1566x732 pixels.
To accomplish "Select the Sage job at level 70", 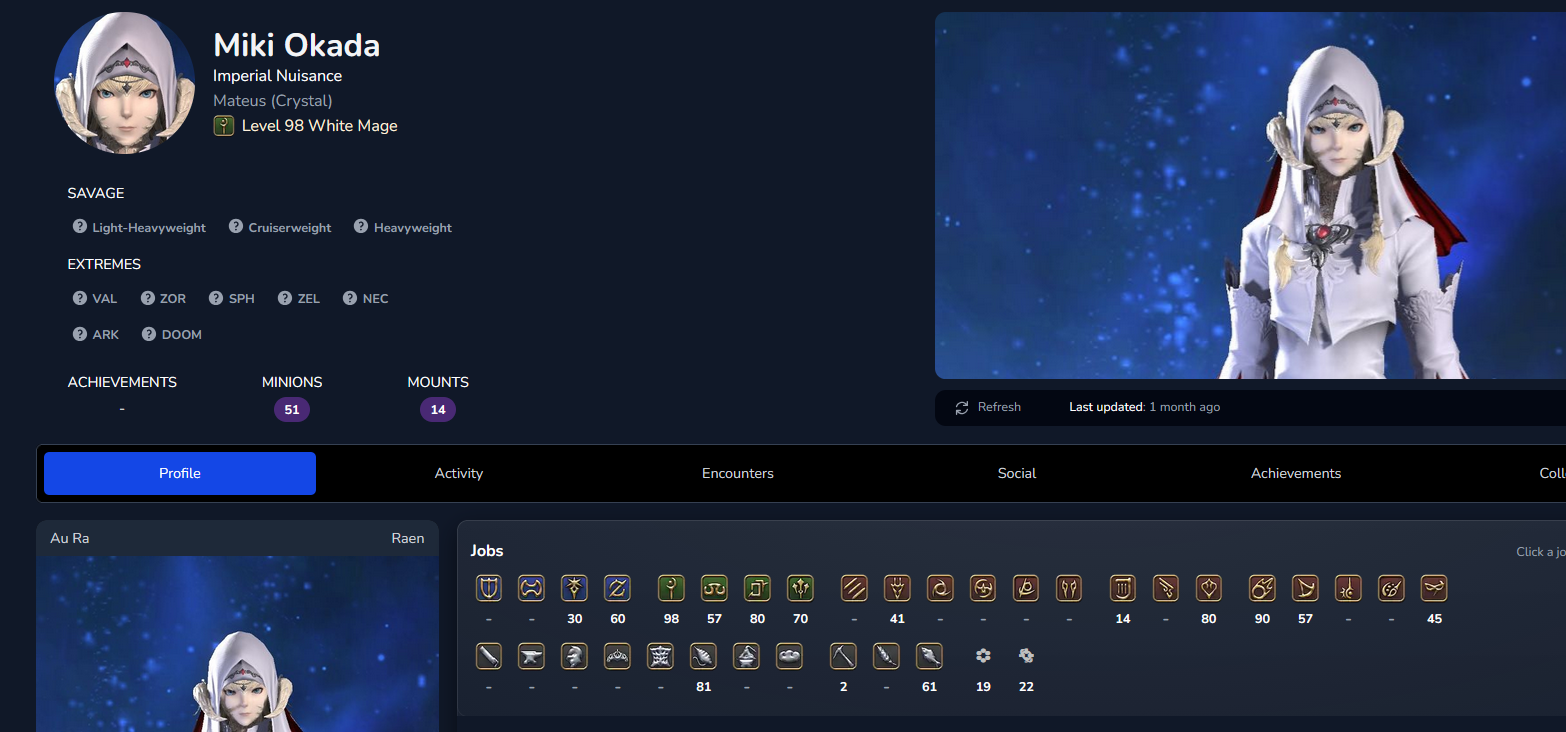I will (800, 588).
